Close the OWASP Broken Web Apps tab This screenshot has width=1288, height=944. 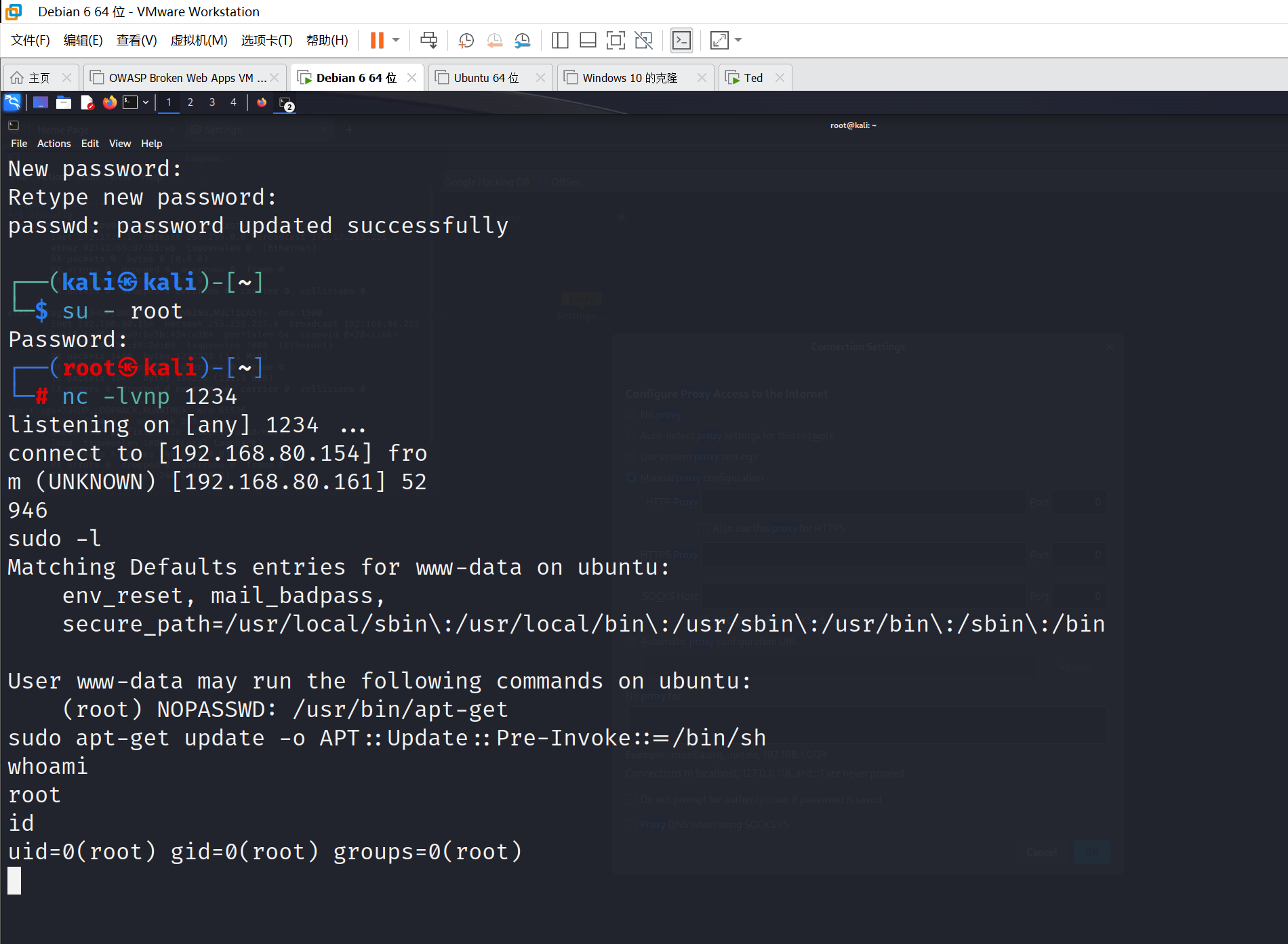tap(275, 78)
